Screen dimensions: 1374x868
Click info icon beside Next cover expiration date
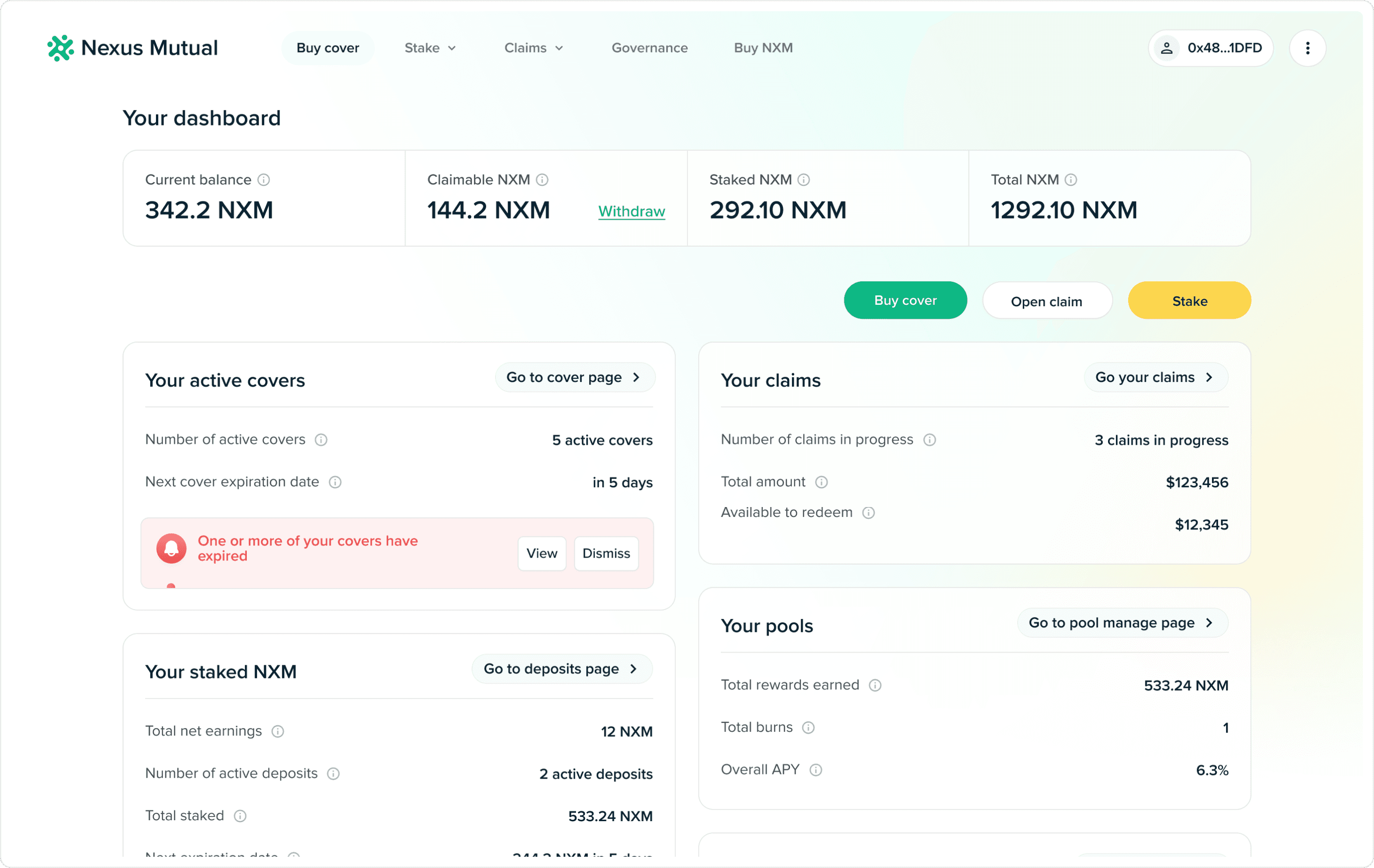(x=335, y=482)
